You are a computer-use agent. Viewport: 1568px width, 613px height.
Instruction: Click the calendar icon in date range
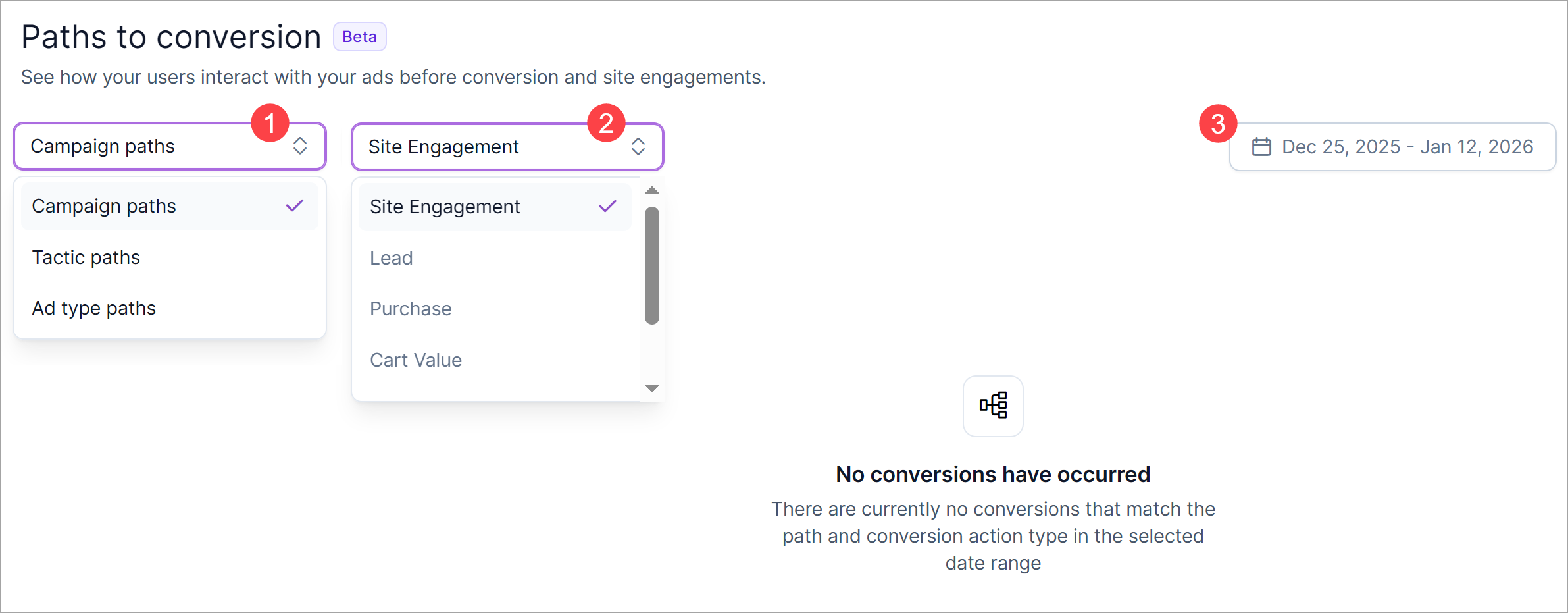point(1261,147)
